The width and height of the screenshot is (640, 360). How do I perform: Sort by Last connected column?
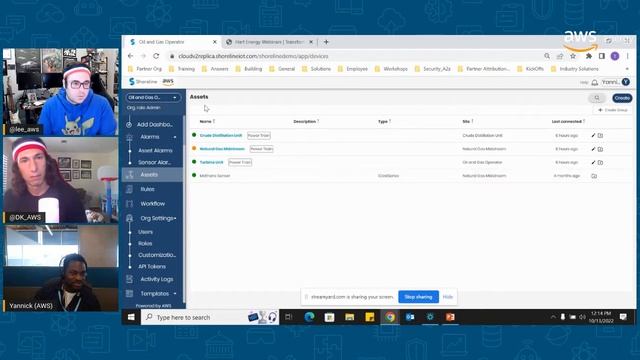coord(568,122)
